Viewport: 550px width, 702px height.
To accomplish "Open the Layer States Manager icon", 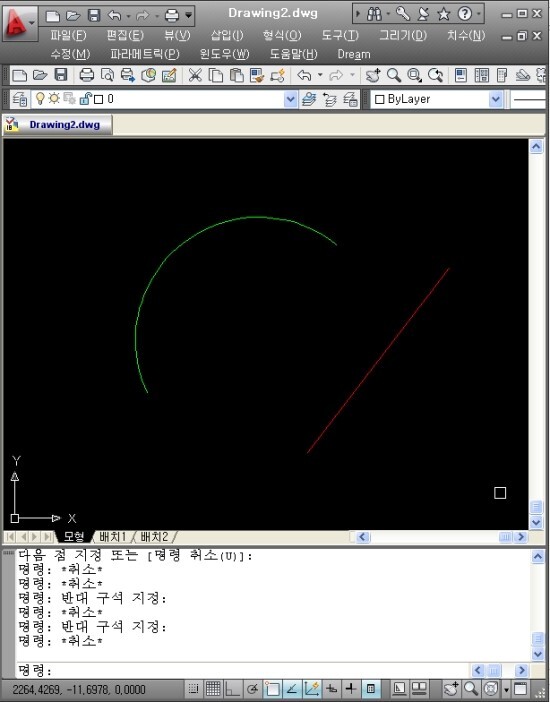I will click(x=350, y=99).
